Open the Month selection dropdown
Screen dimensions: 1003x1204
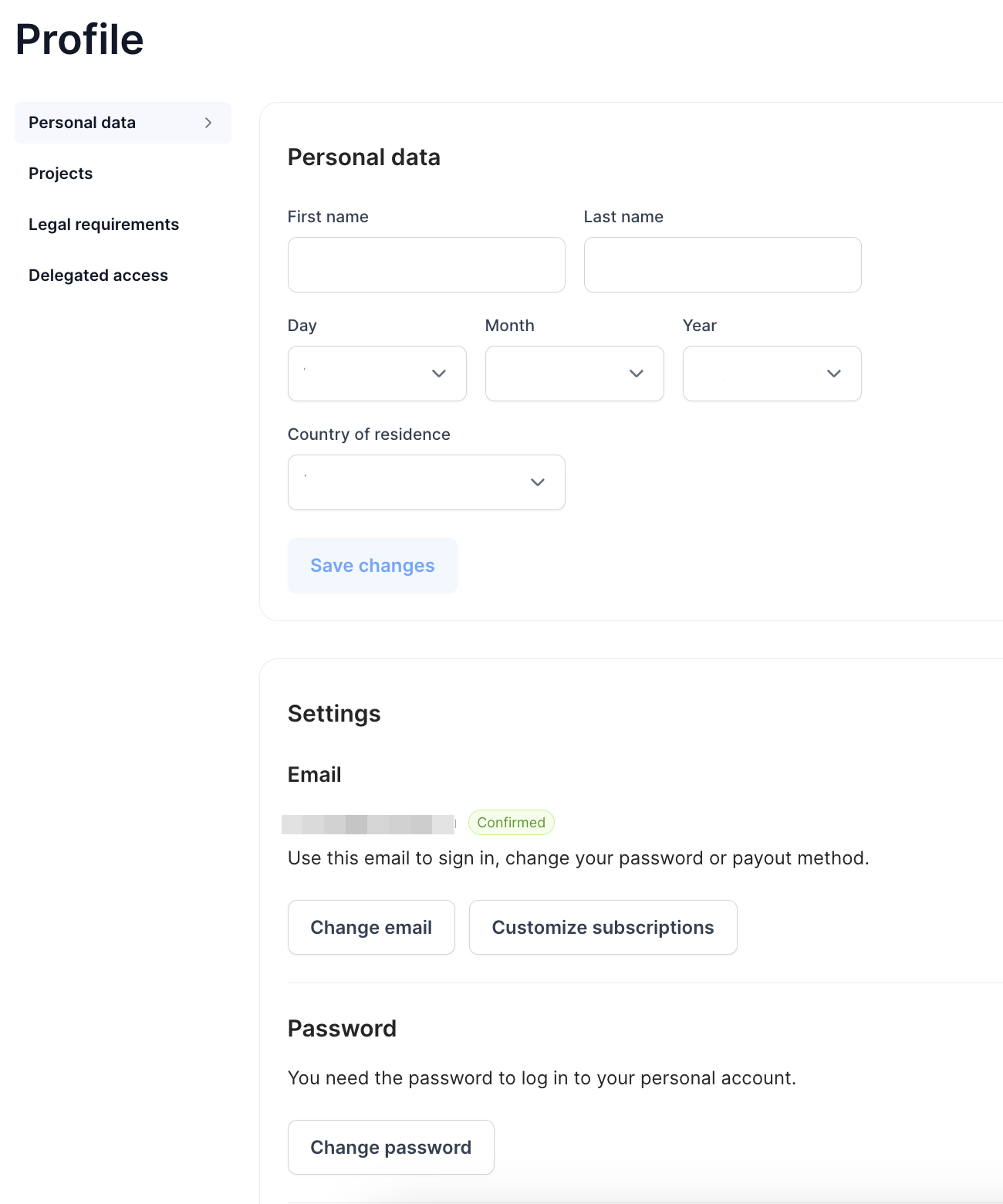[574, 374]
